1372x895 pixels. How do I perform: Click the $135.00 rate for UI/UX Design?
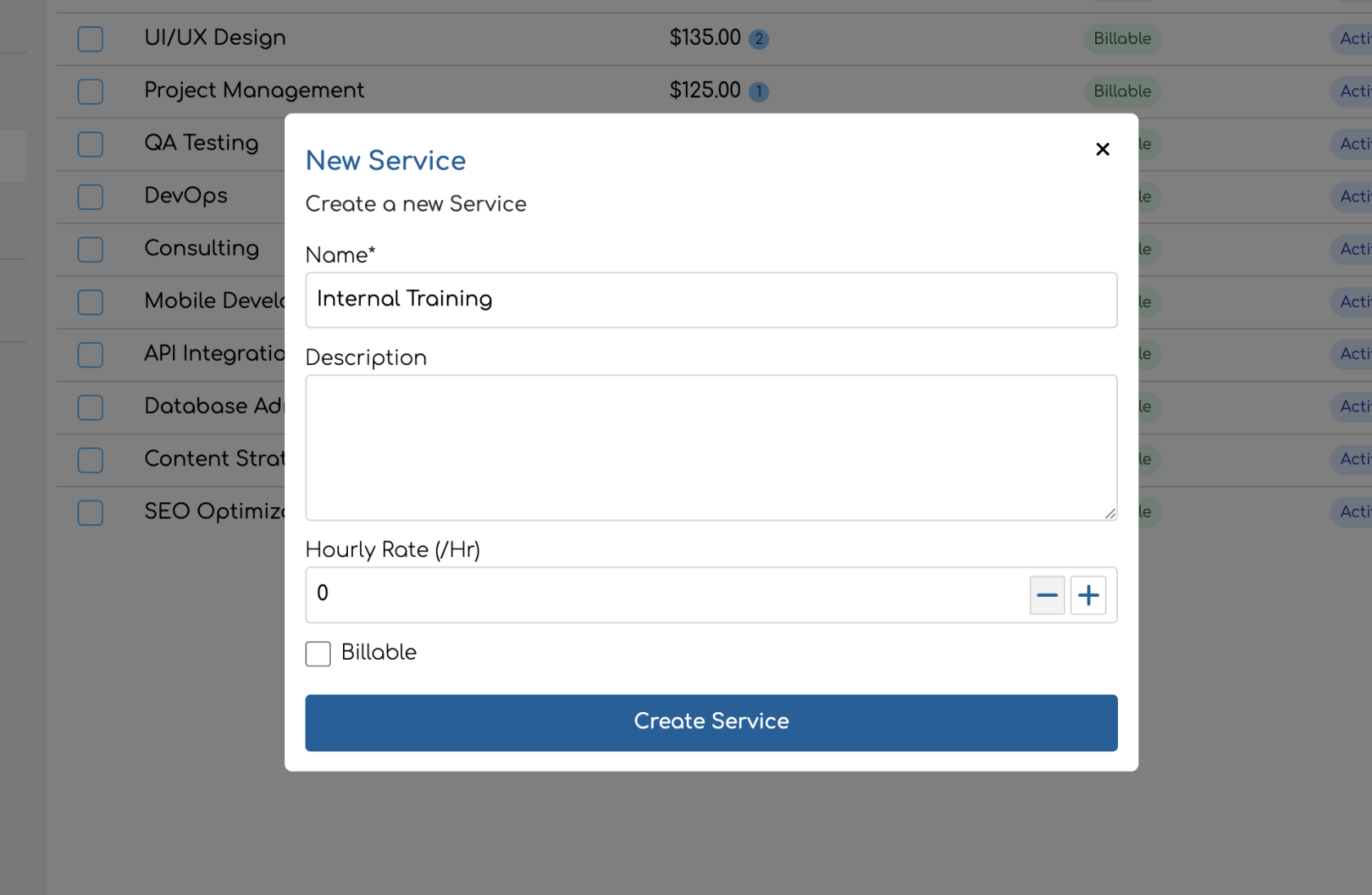[x=705, y=38]
